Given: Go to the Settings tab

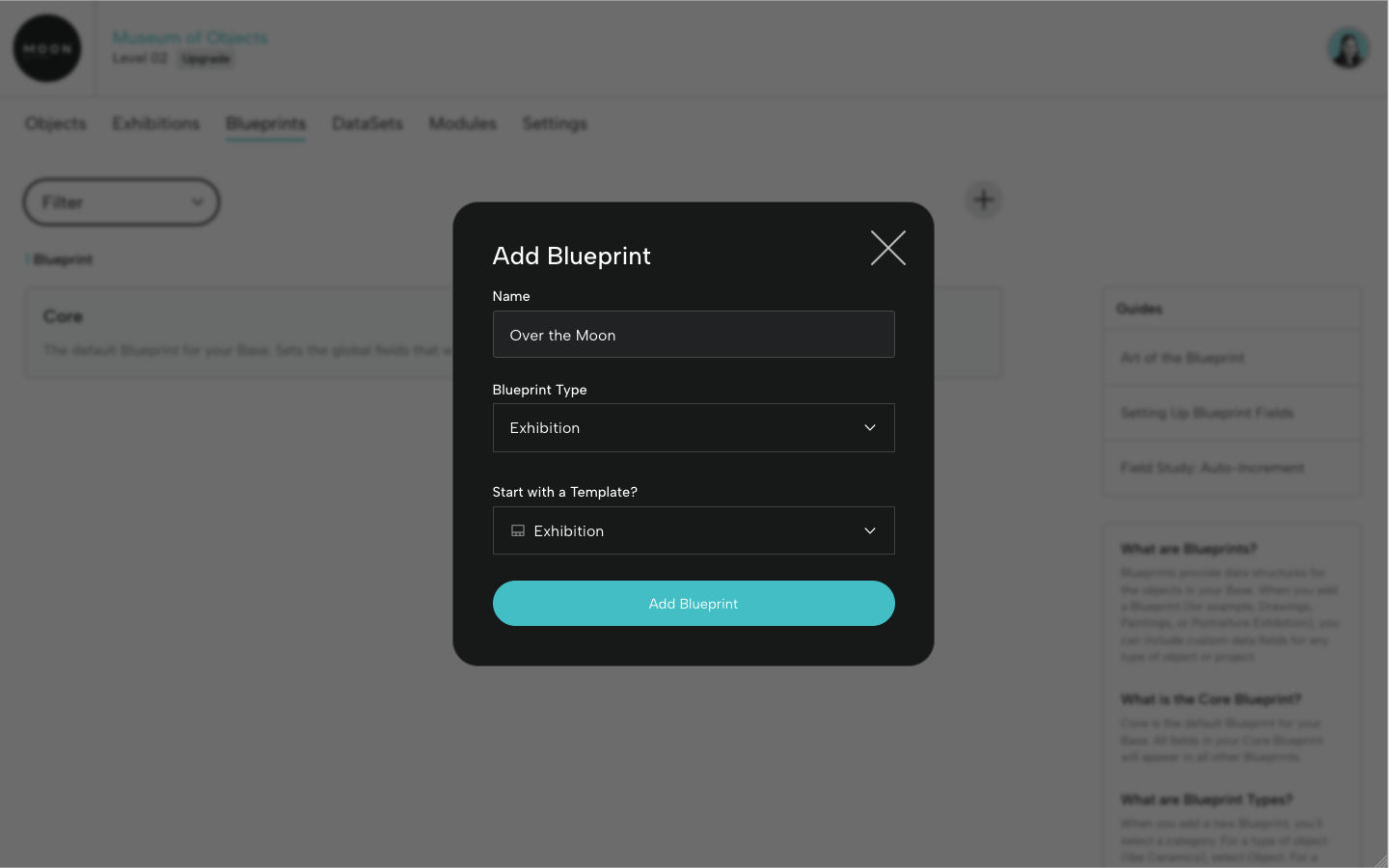Looking at the screenshot, I should [554, 123].
